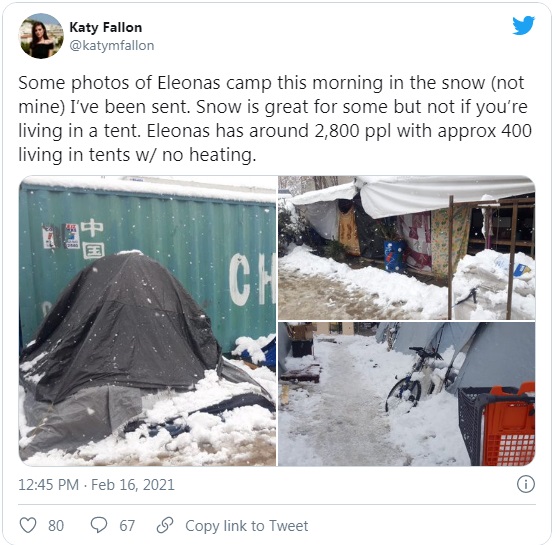Viewport: 556px width, 545px height.
Task: Open the 12:45 PM Feb 16, 2021 timestamp
Action: point(96,485)
